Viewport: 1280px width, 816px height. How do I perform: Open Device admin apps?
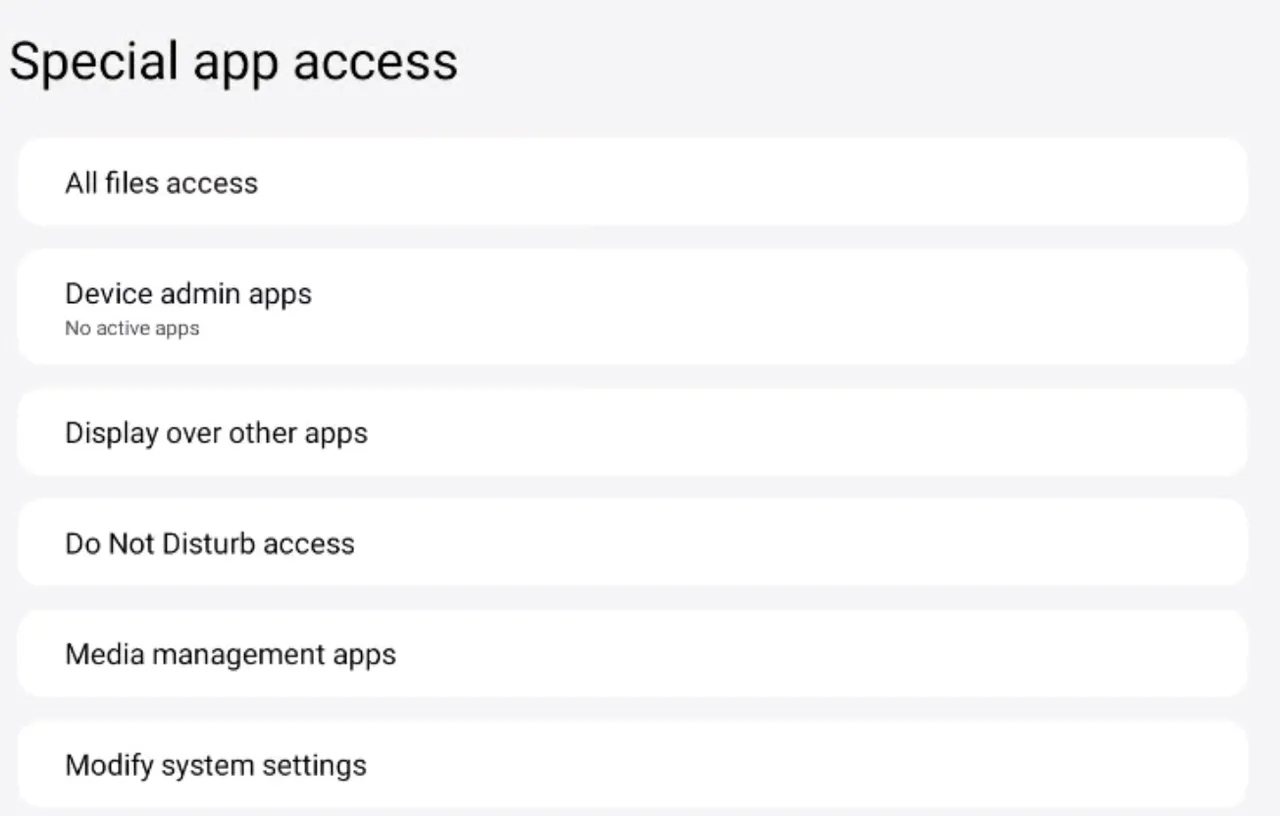(x=632, y=306)
